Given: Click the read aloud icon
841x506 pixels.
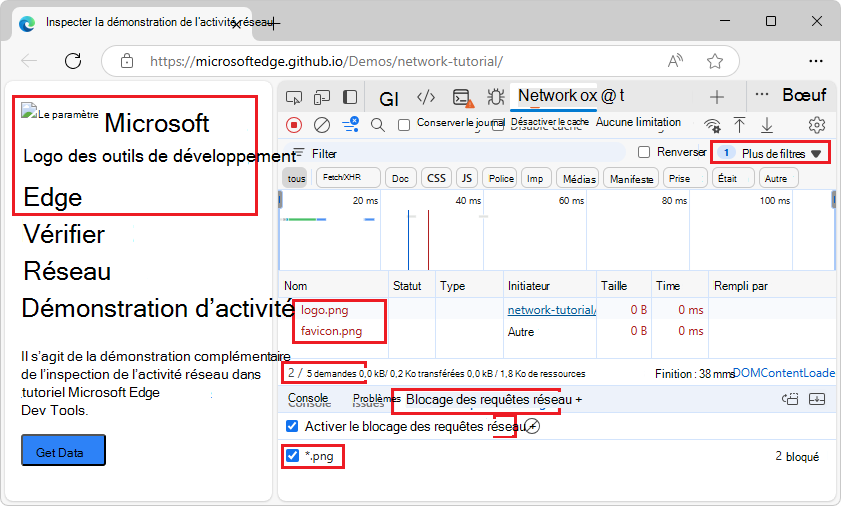Looking at the screenshot, I should click(x=675, y=61).
